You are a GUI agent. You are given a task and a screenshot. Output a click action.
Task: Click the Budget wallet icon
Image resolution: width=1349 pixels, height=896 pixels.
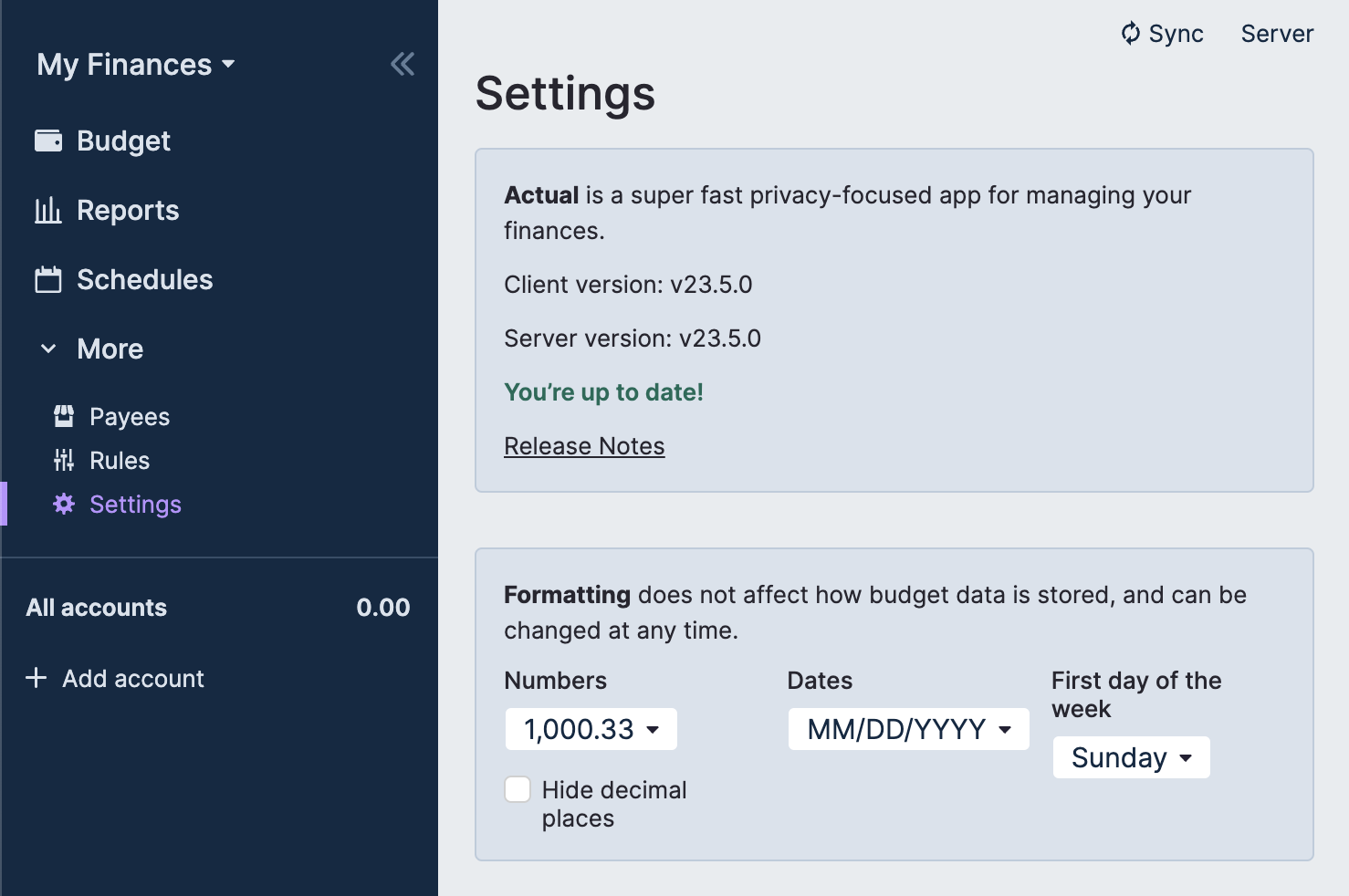(x=48, y=141)
